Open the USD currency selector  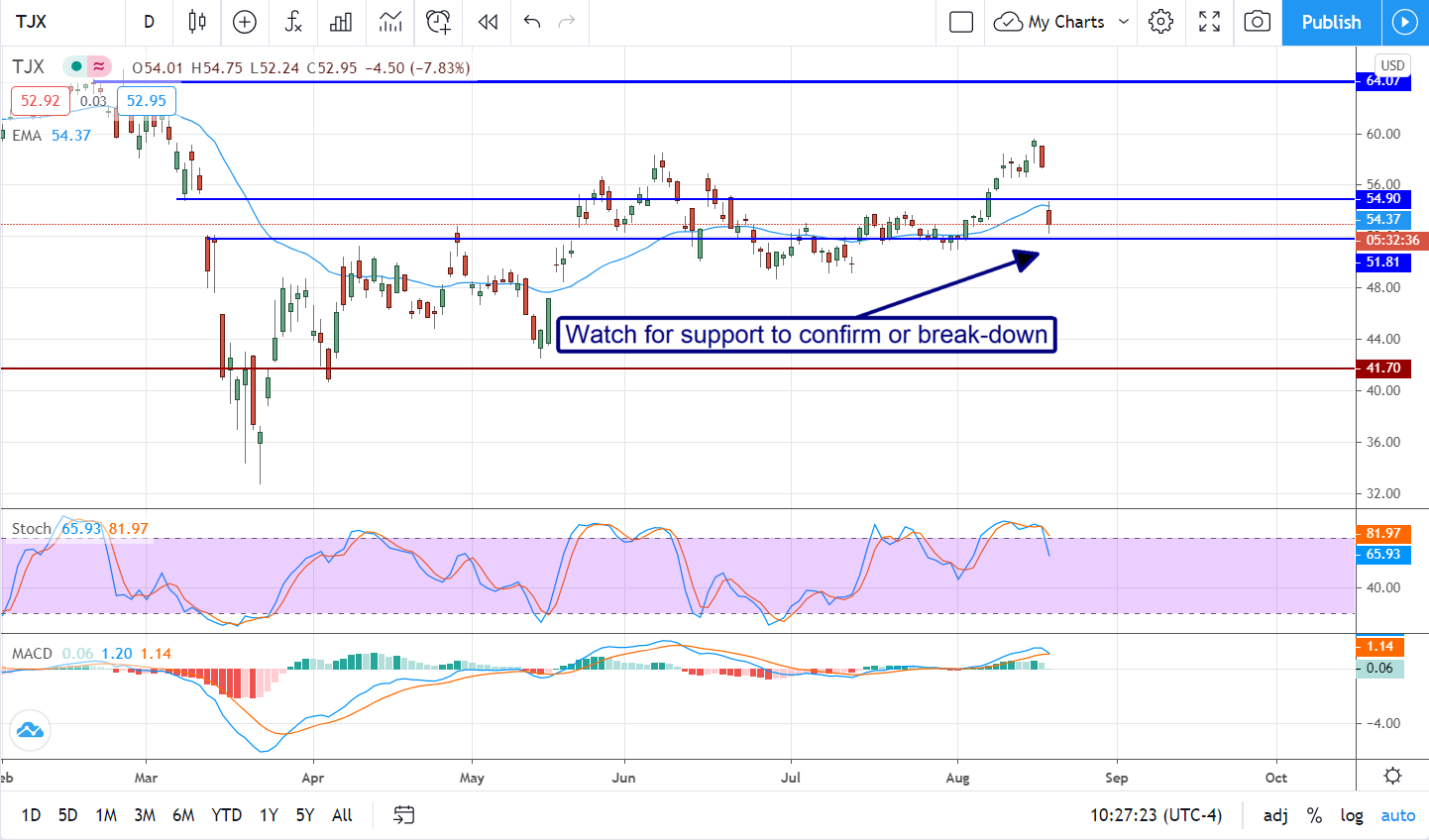click(x=1392, y=65)
